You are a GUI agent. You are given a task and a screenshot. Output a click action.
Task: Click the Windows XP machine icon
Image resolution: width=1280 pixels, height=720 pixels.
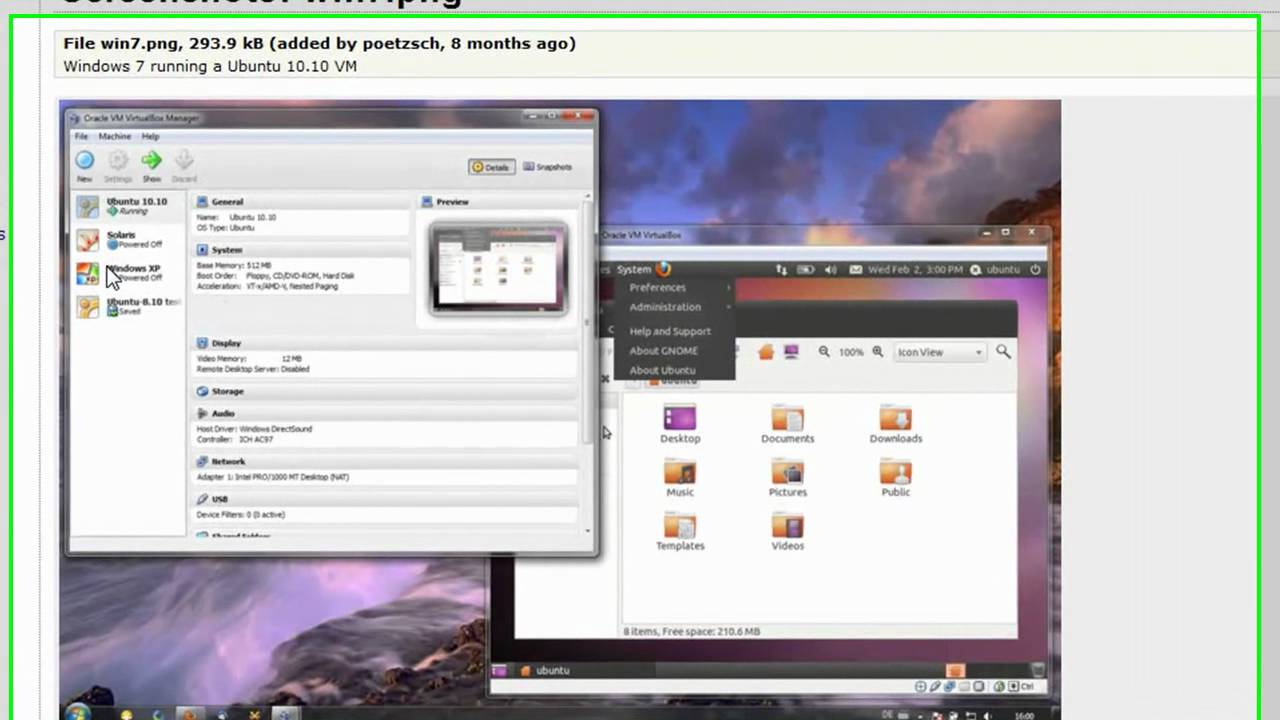click(x=89, y=273)
